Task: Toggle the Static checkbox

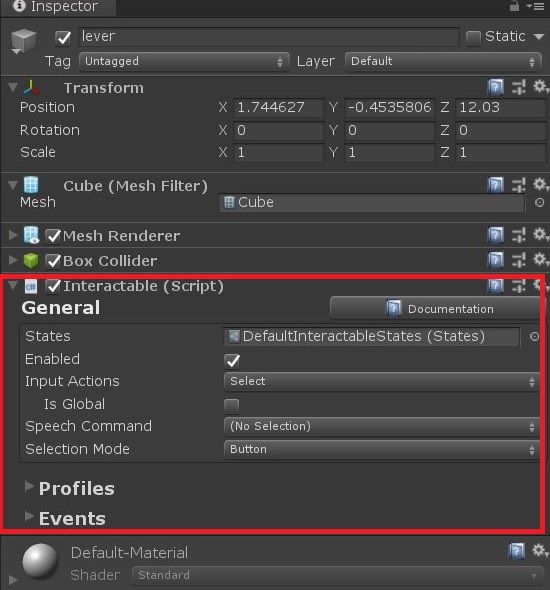Action: click(473, 38)
